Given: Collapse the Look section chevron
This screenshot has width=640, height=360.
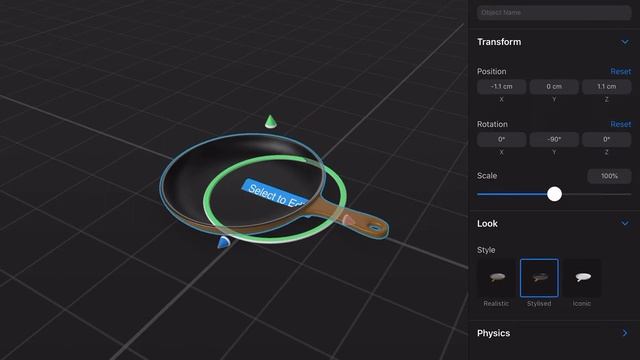Looking at the screenshot, I should pyautogui.click(x=624, y=224).
